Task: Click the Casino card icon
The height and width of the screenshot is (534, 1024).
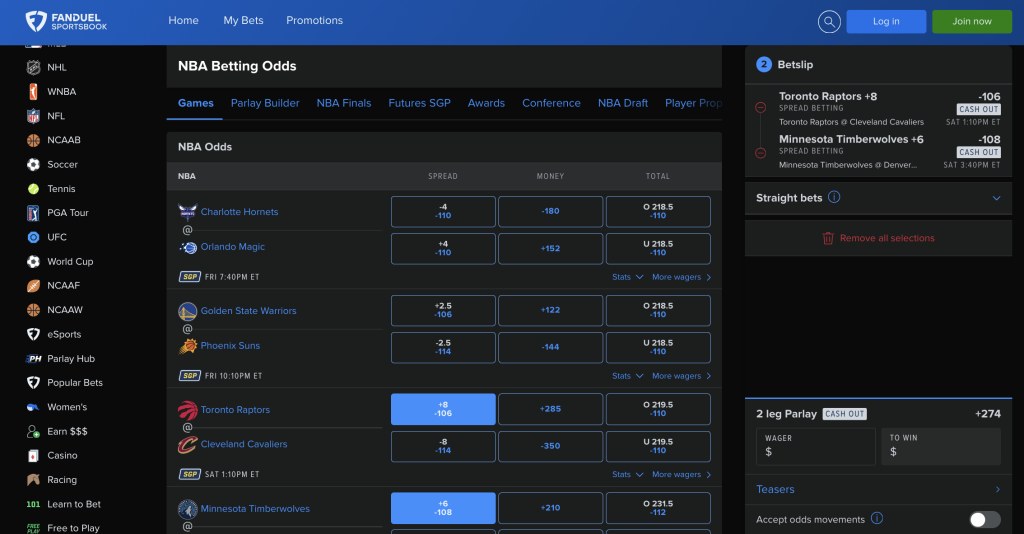Action: pyautogui.click(x=33, y=456)
